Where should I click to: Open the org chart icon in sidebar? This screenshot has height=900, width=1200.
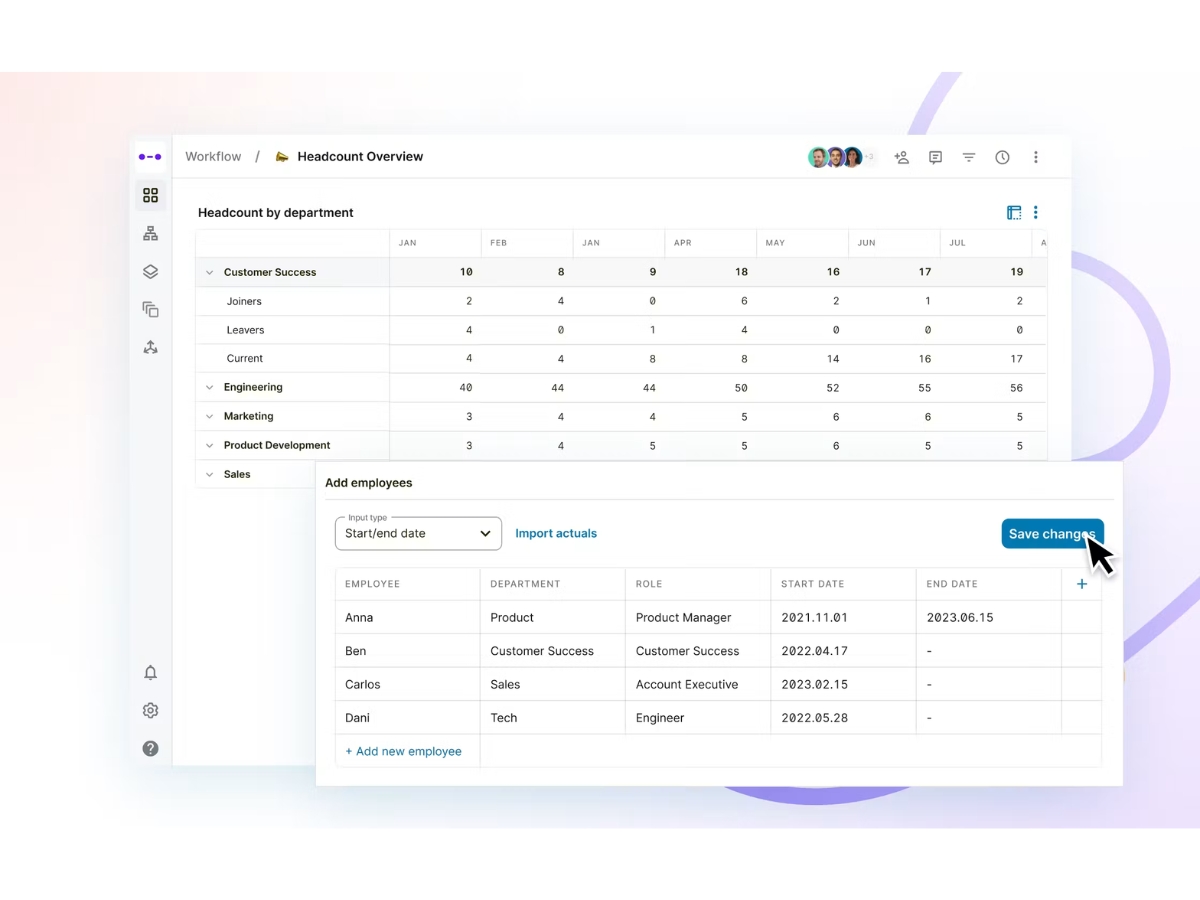[x=150, y=233]
